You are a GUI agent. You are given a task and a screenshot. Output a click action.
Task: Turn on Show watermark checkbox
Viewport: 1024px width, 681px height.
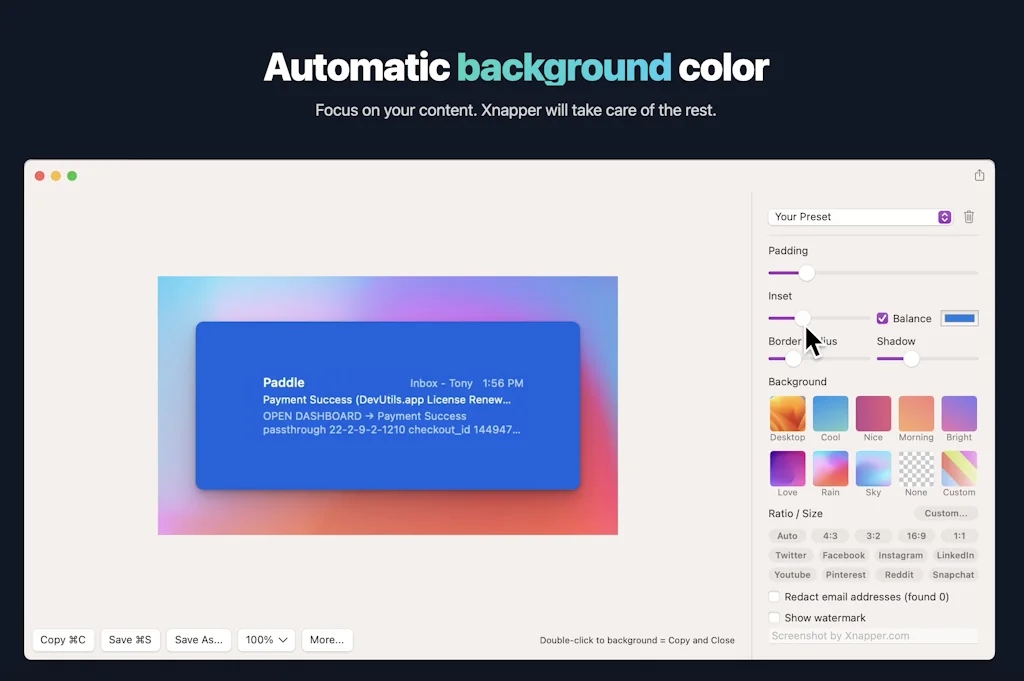[x=774, y=618]
